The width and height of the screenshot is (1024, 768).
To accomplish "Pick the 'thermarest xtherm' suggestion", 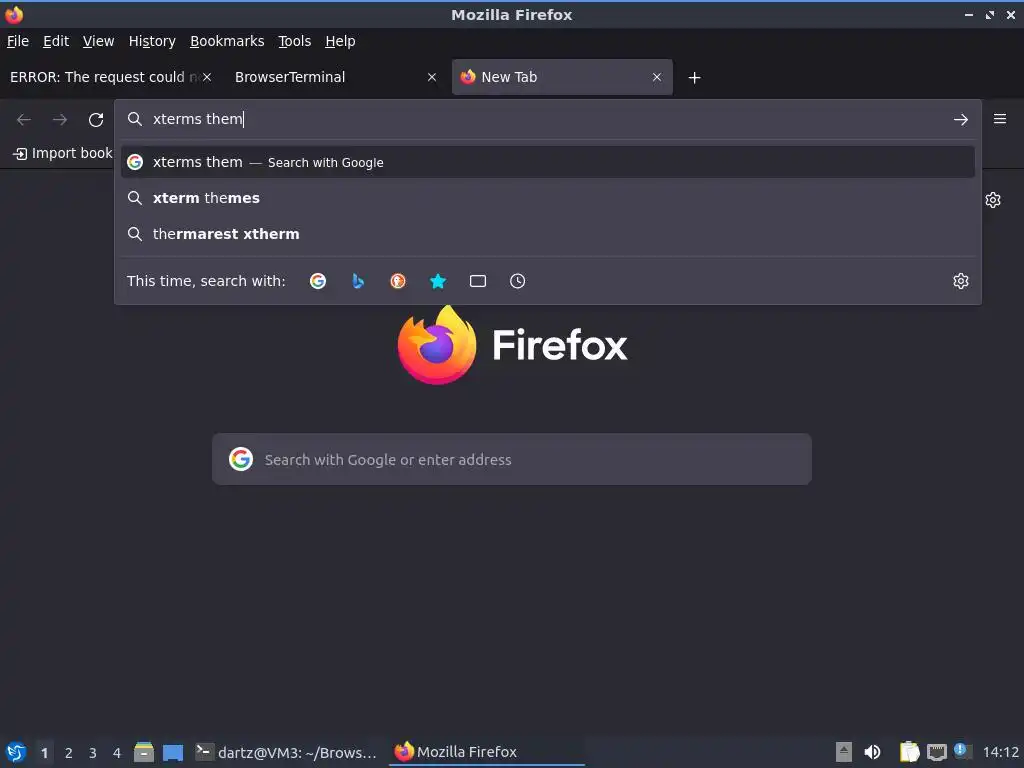I will click(x=547, y=234).
